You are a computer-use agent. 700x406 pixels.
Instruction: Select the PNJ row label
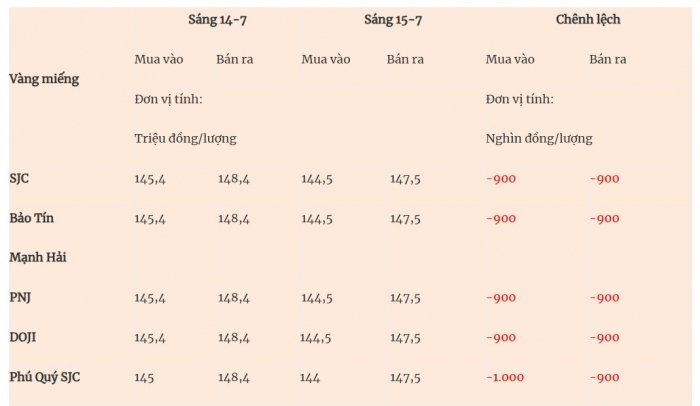(x=20, y=297)
